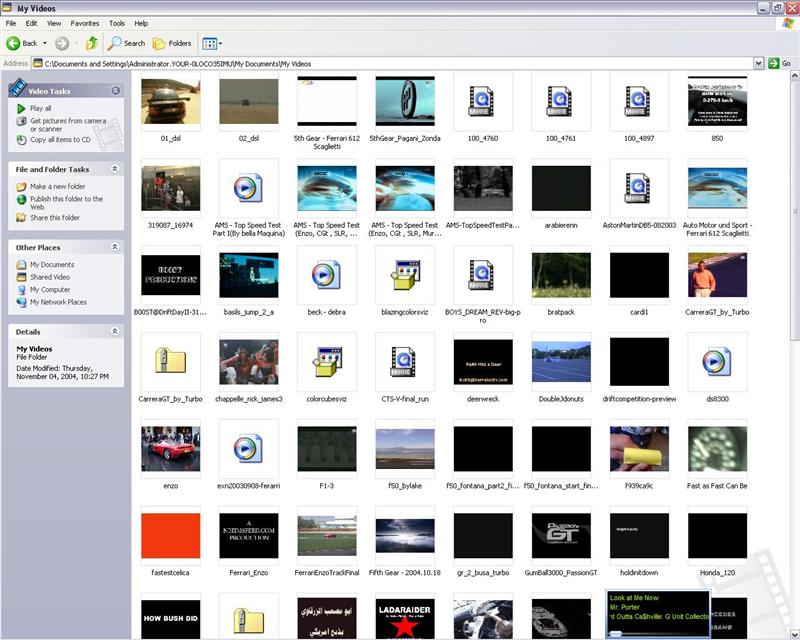Collapse the Other Places panel
Viewport: 800px width, 640px height.
[x=115, y=246]
